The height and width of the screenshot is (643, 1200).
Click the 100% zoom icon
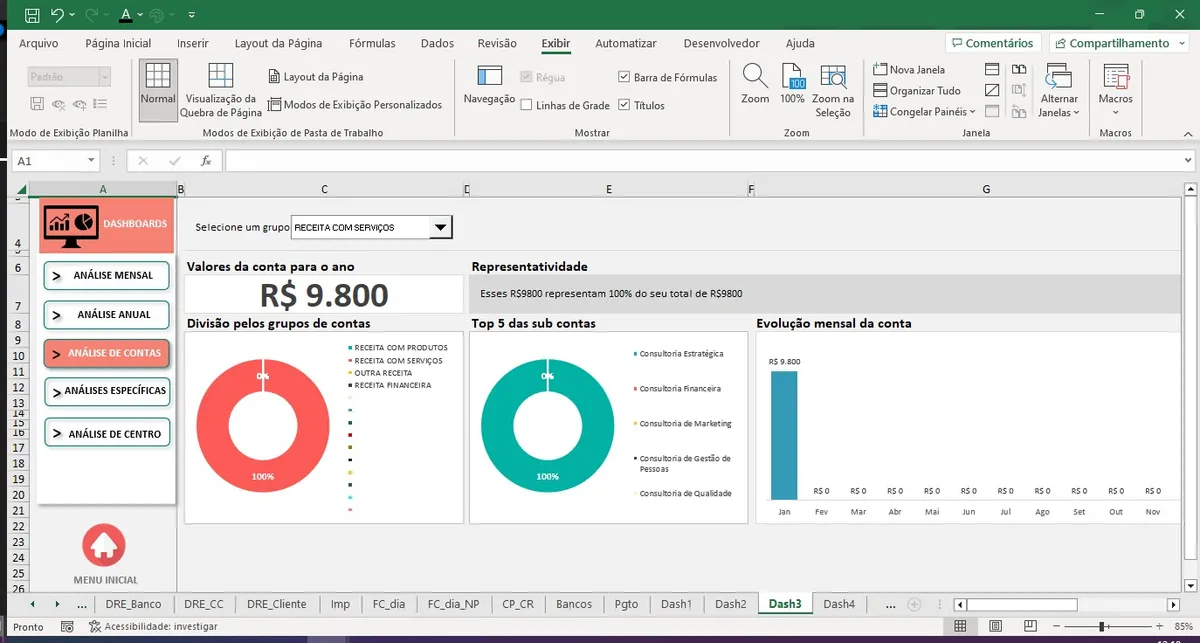pos(792,77)
